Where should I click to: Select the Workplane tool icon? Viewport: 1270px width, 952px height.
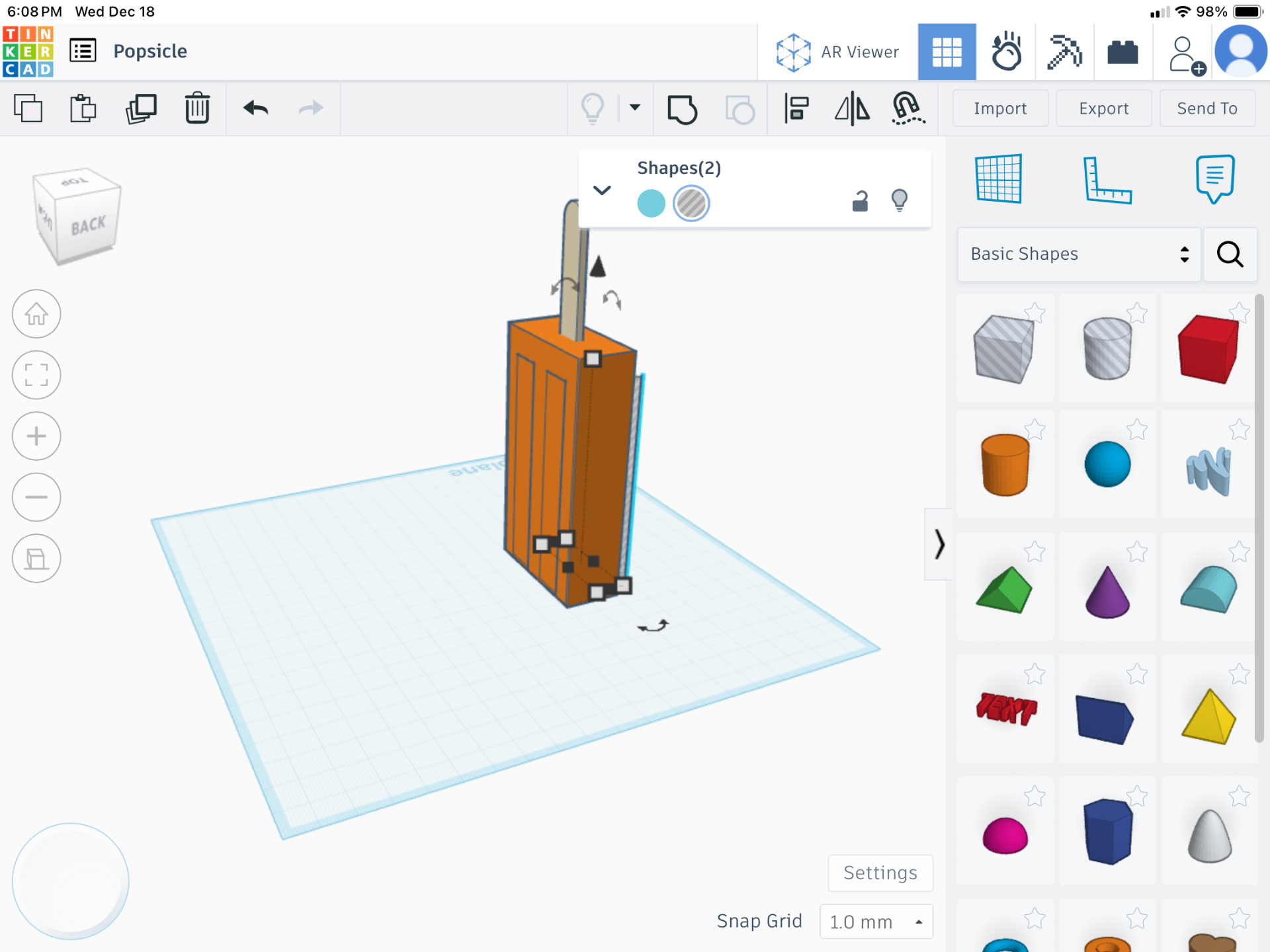click(999, 178)
